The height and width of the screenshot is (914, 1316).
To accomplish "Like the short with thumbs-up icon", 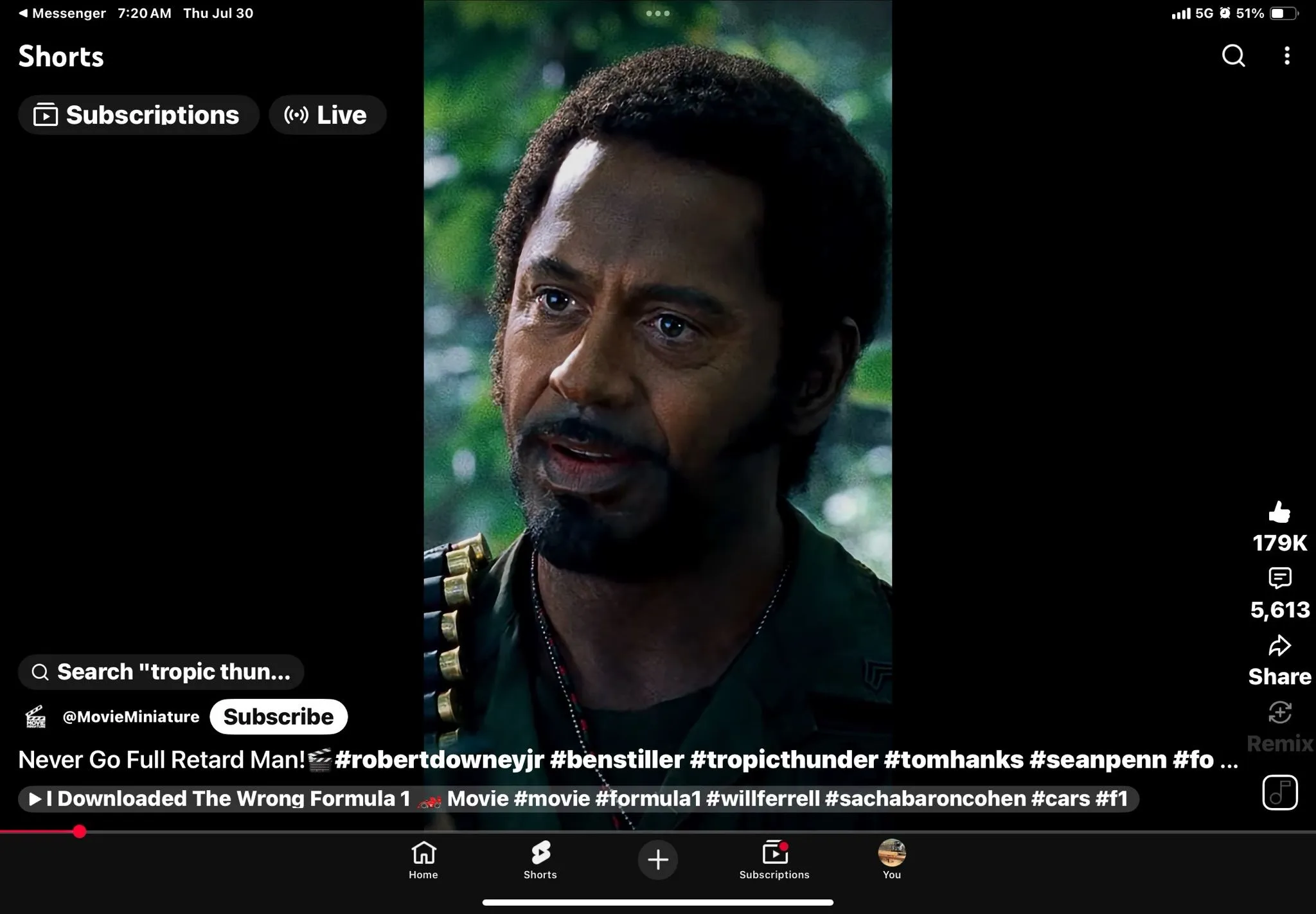I will 1279,512.
